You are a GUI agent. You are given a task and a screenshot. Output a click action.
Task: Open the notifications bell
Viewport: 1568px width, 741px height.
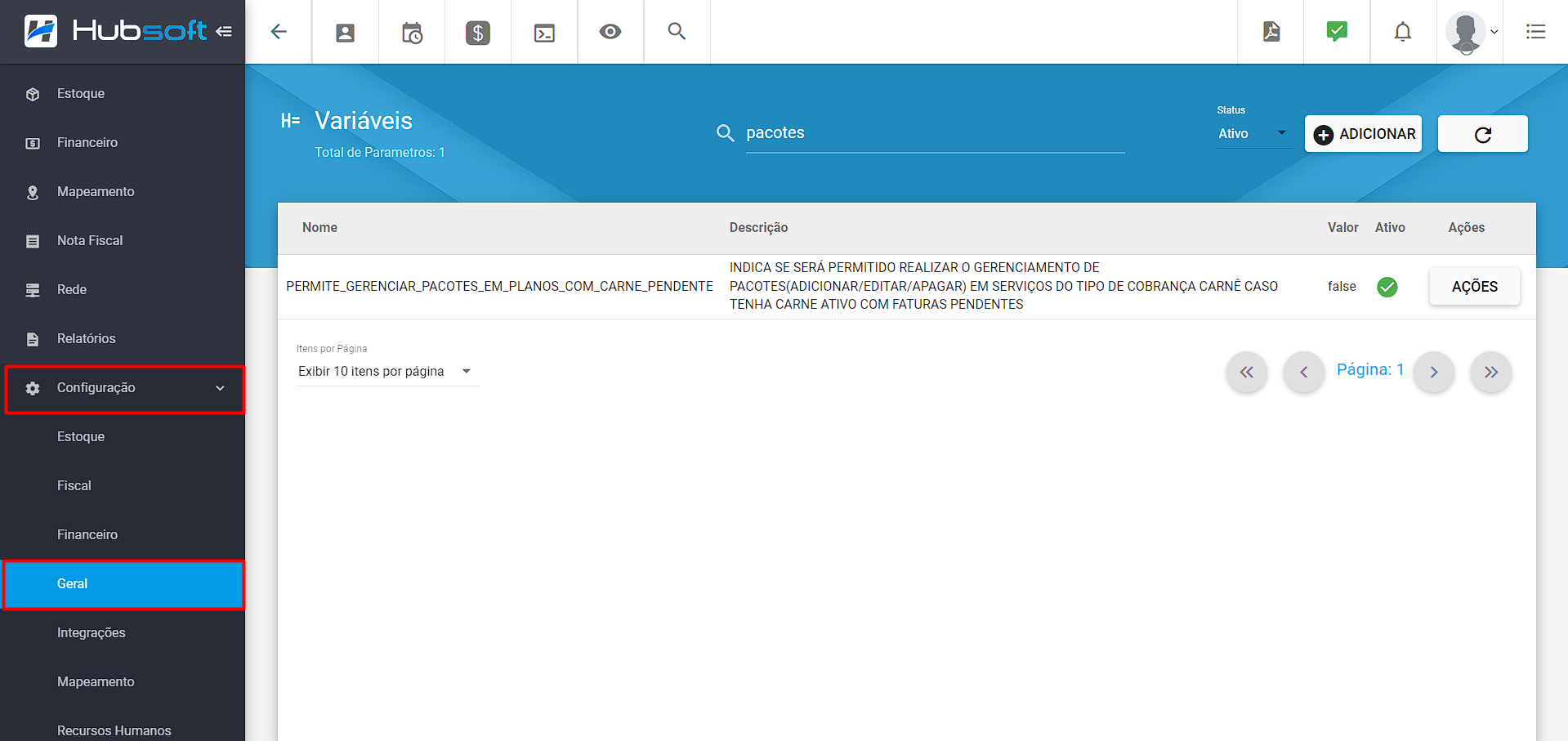coord(1403,32)
